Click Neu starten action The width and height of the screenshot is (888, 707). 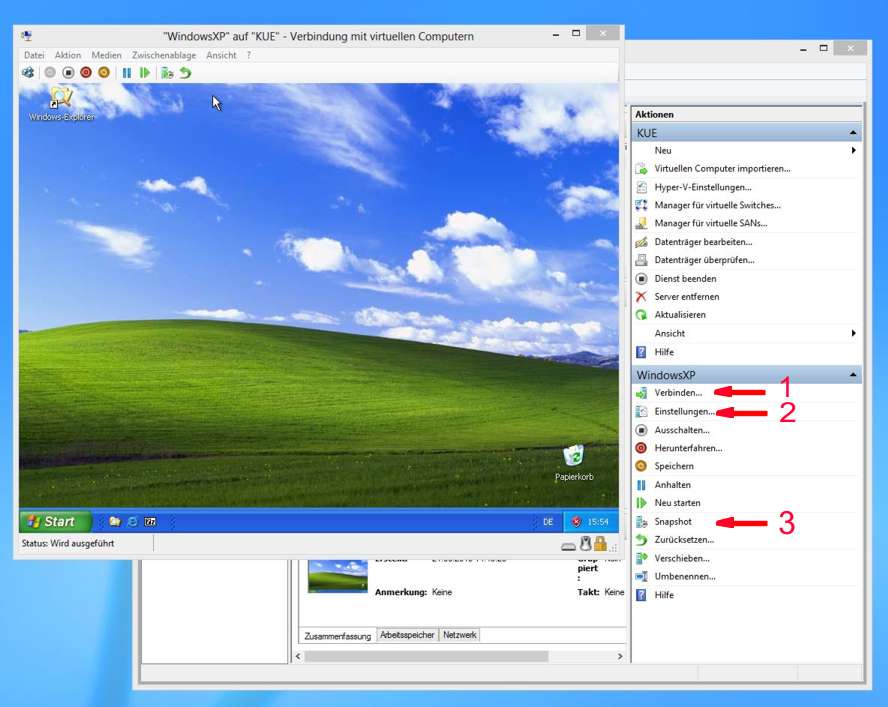[677, 503]
